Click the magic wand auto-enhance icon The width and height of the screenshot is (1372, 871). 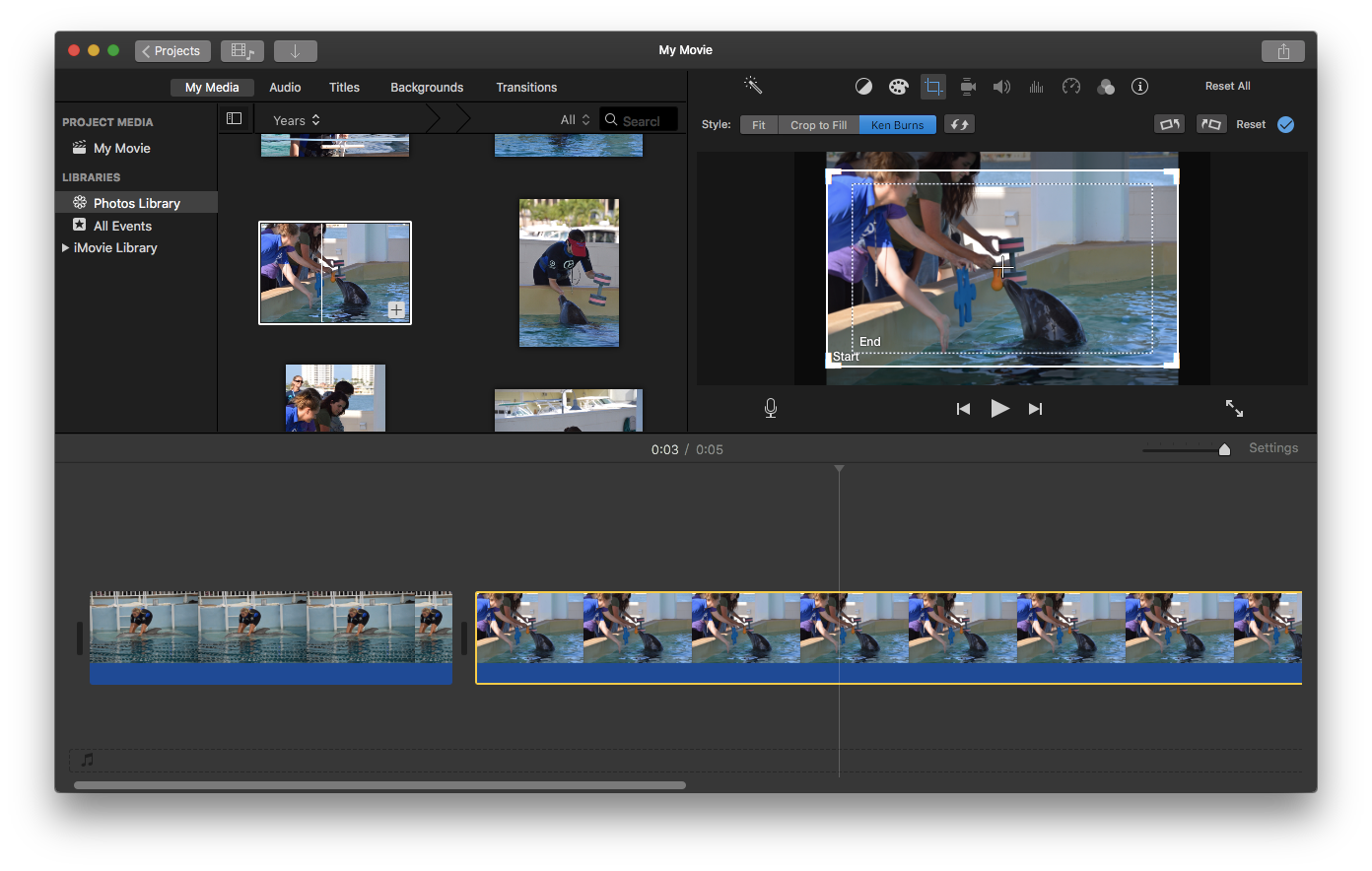[753, 86]
